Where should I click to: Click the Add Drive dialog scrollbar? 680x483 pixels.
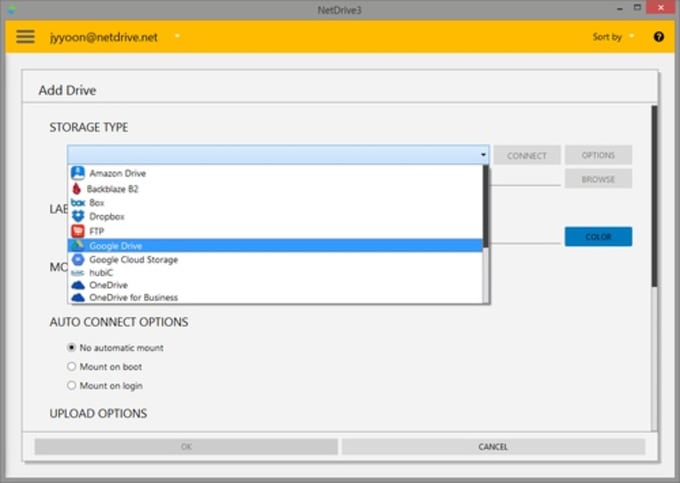click(x=654, y=196)
